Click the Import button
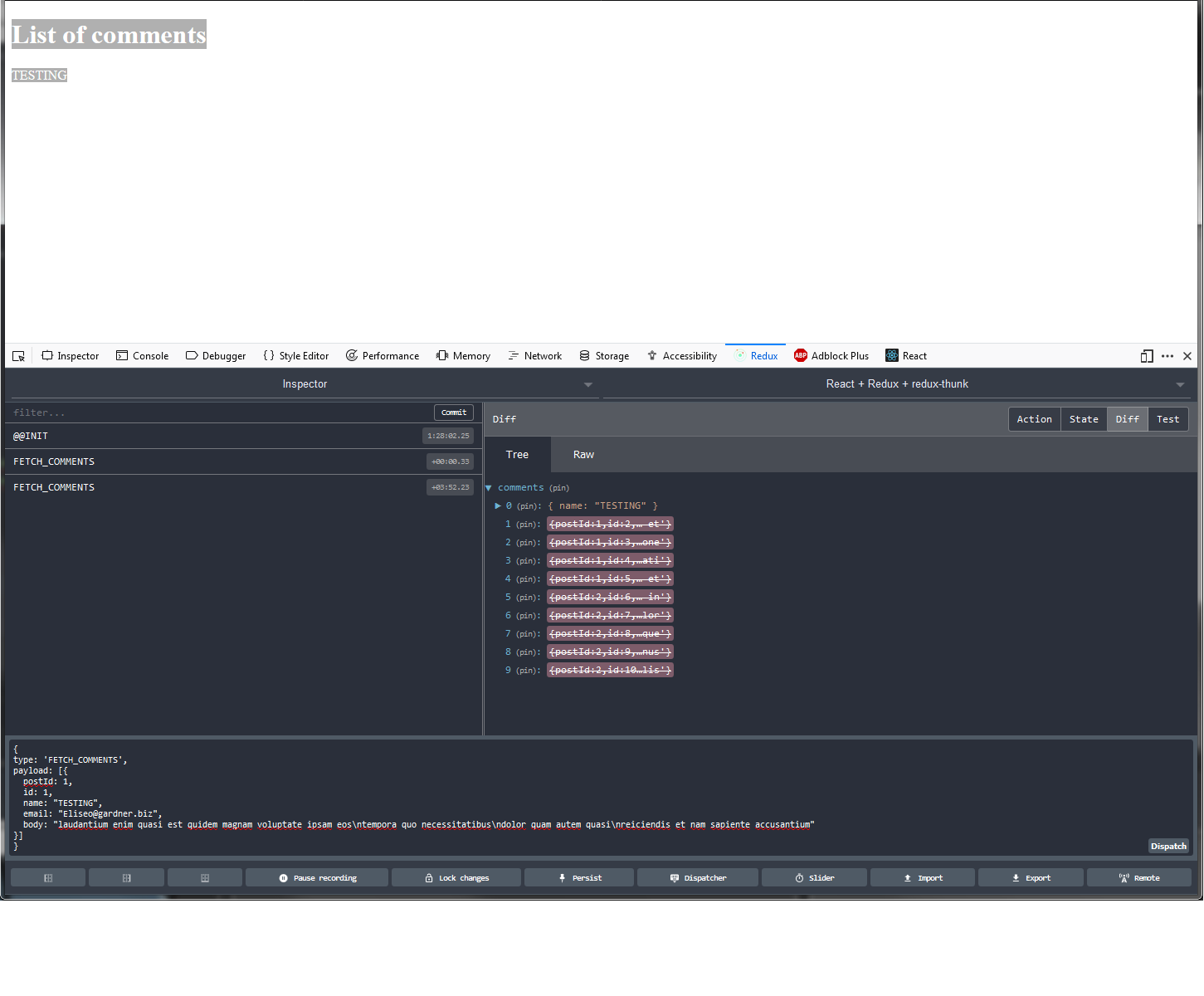 pyautogui.click(x=923, y=877)
